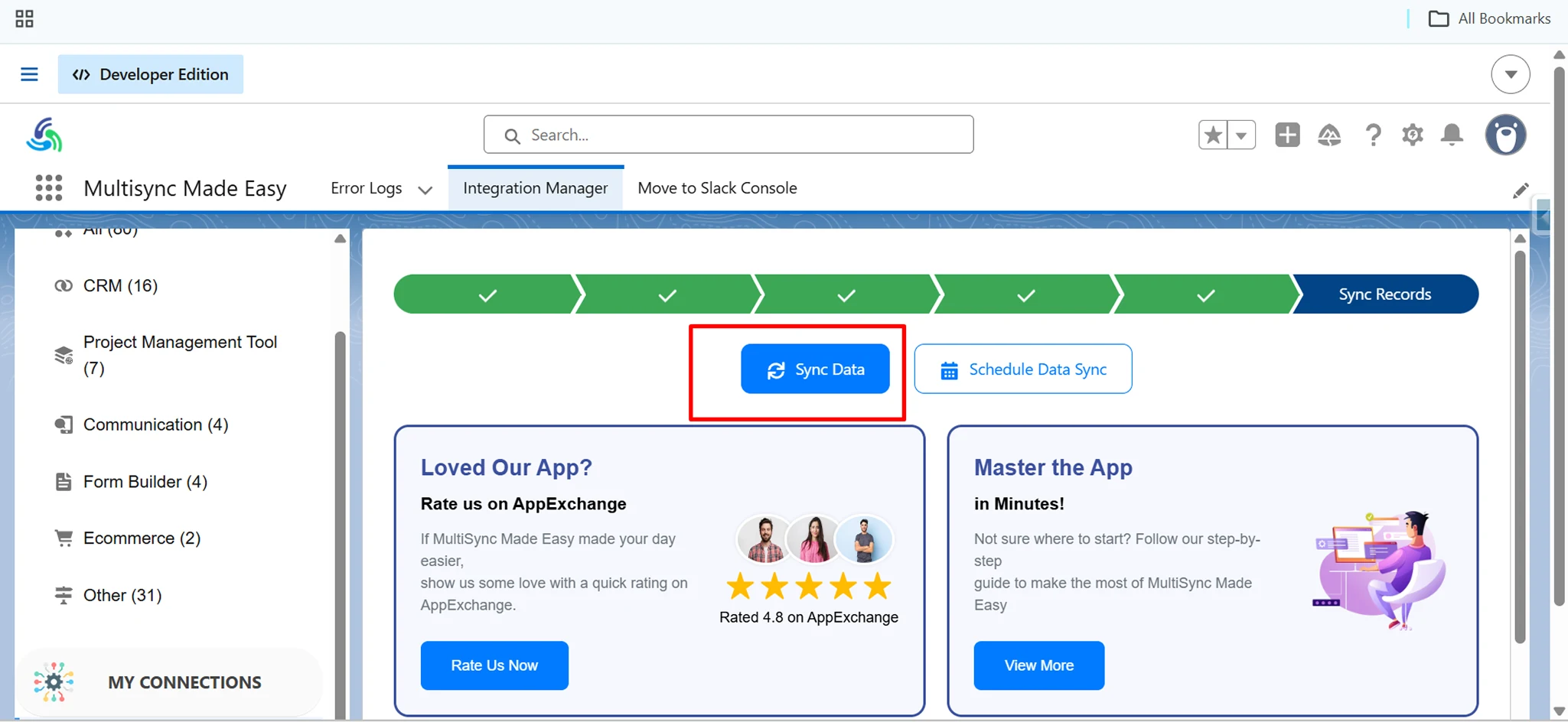This screenshot has width=1568, height=722.
Task: Open MY CONNECTIONS section
Action: (x=170, y=682)
